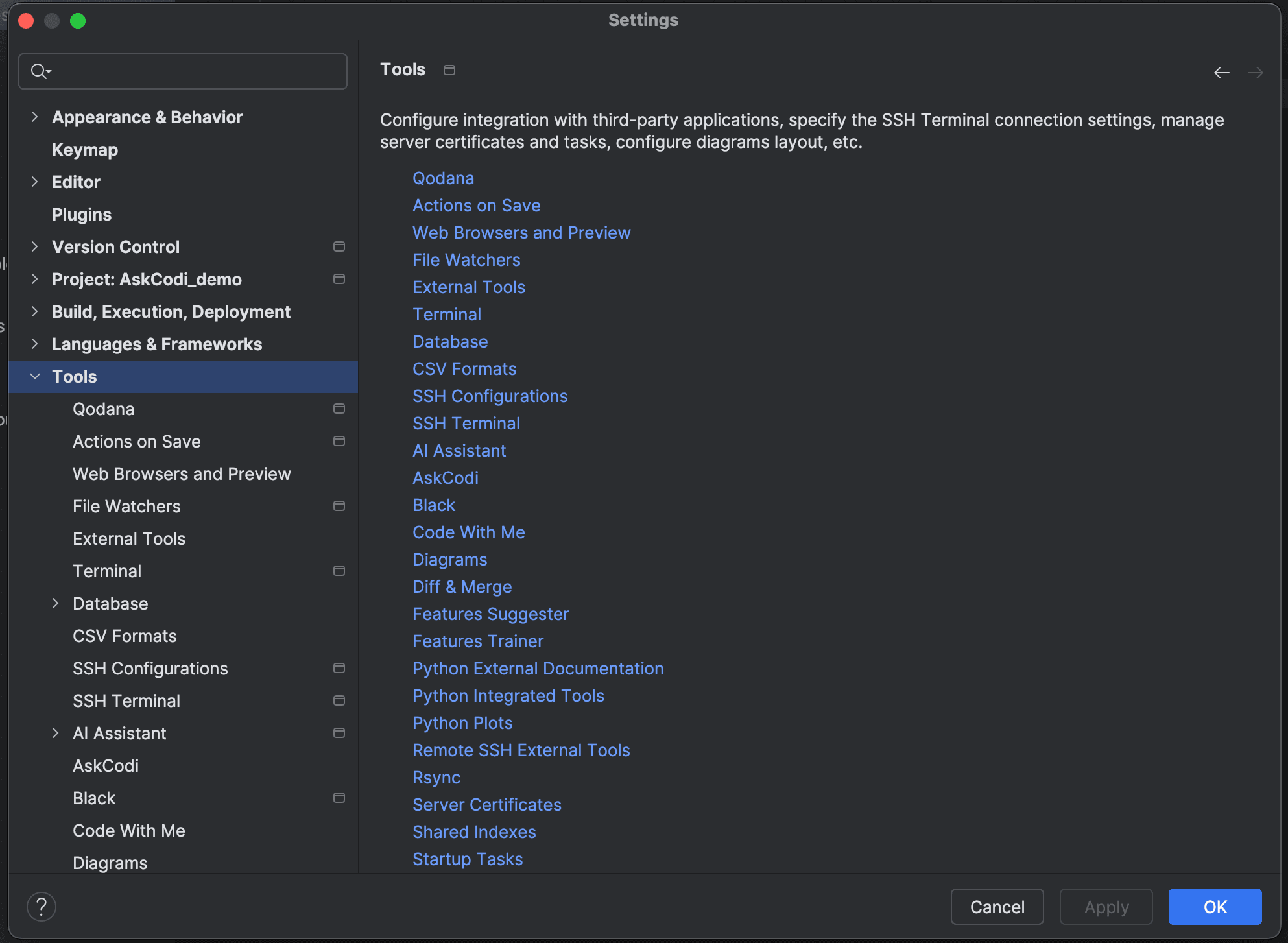Navigate to Python Plots settings
This screenshot has height=943, width=1288.
coord(463,722)
